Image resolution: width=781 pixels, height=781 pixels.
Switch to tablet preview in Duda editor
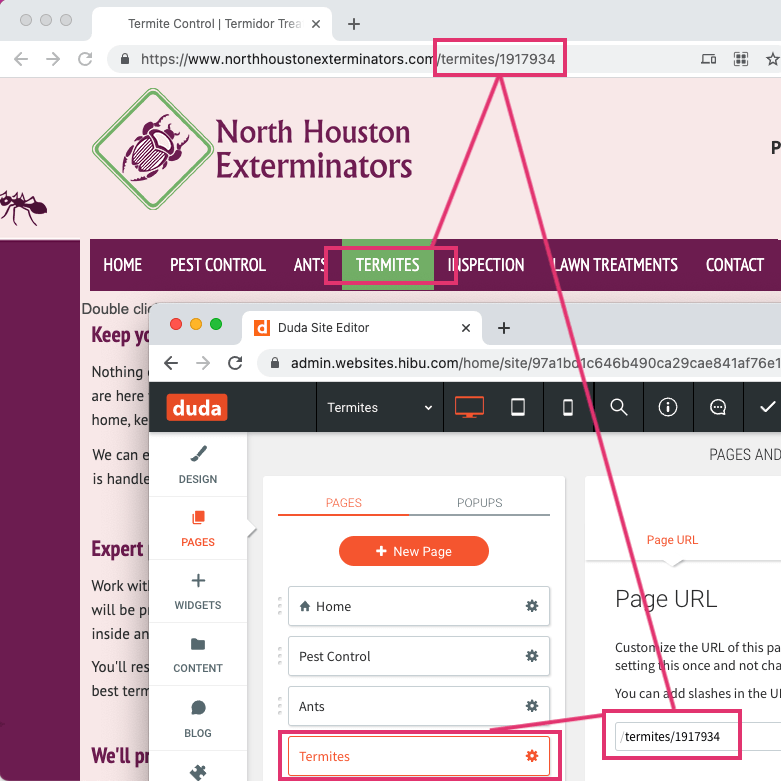[518, 407]
